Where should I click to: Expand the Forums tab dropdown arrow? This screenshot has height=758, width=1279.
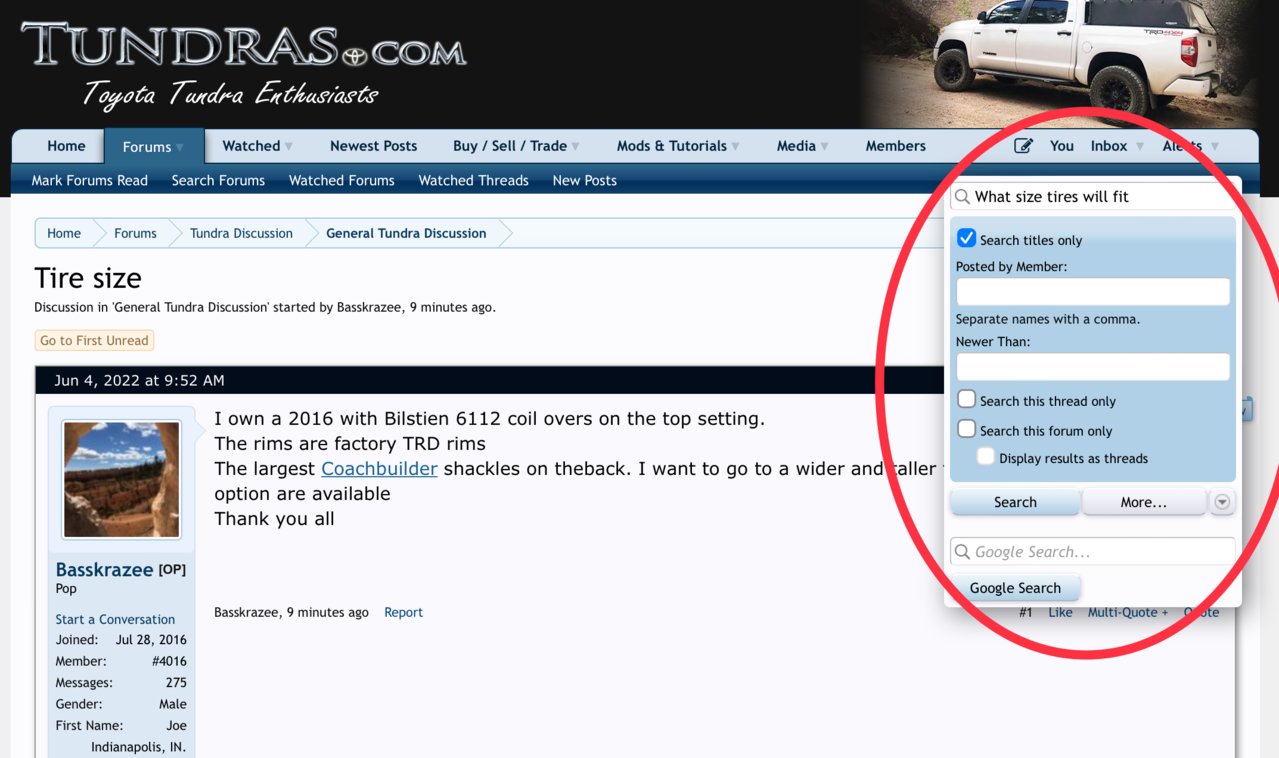[x=180, y=147]
